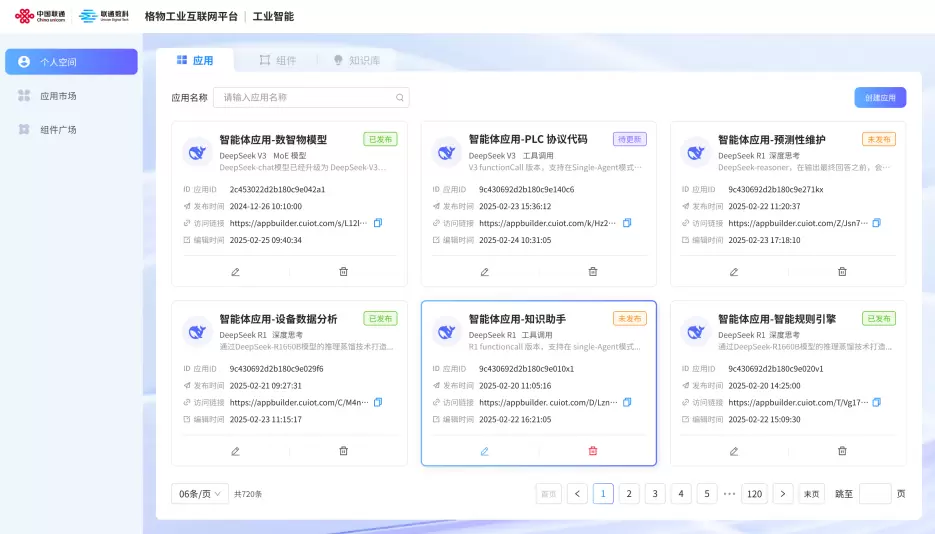Click red trash icon on 知识助手 card

coord(593,451)
